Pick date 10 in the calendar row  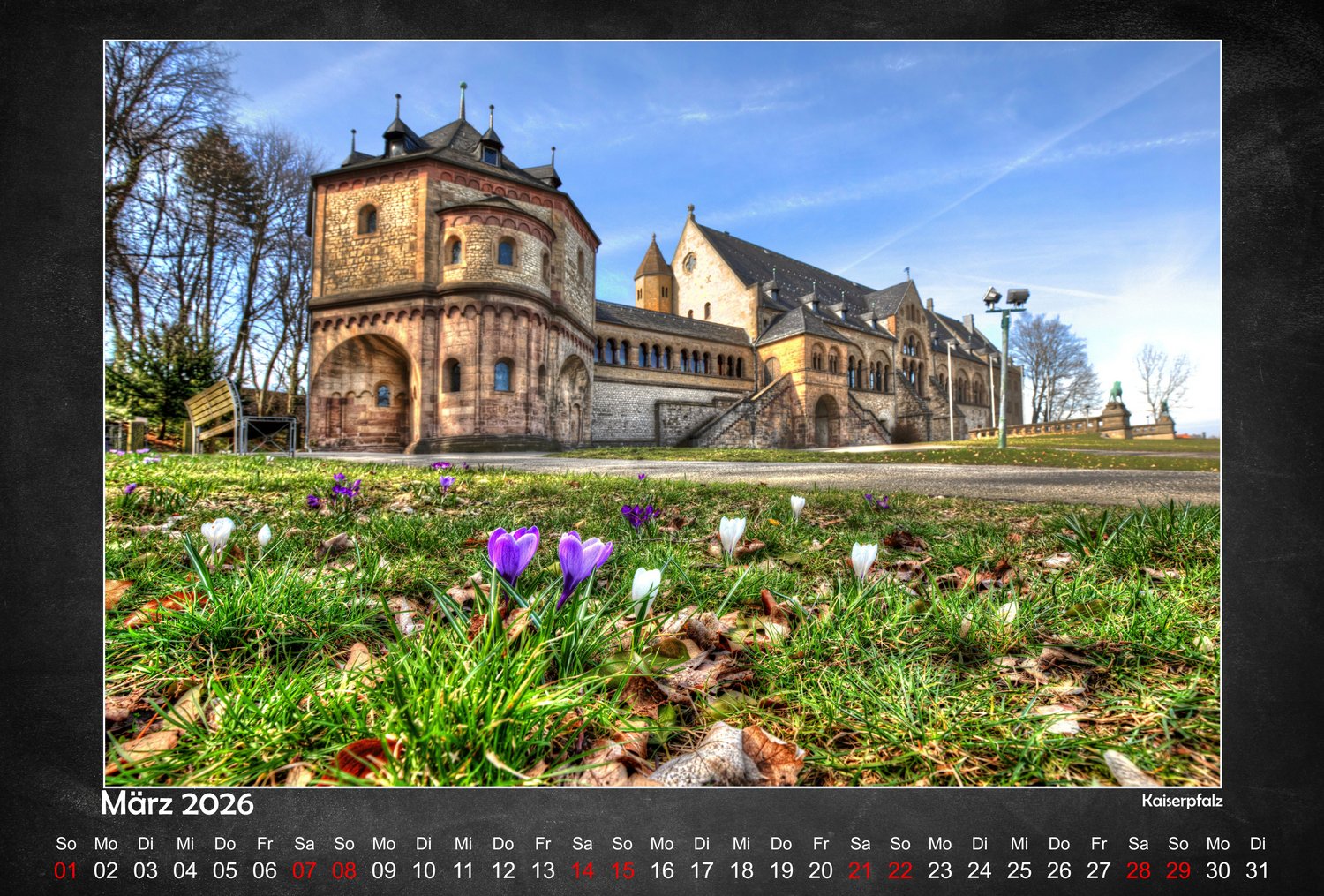[424, 870]
